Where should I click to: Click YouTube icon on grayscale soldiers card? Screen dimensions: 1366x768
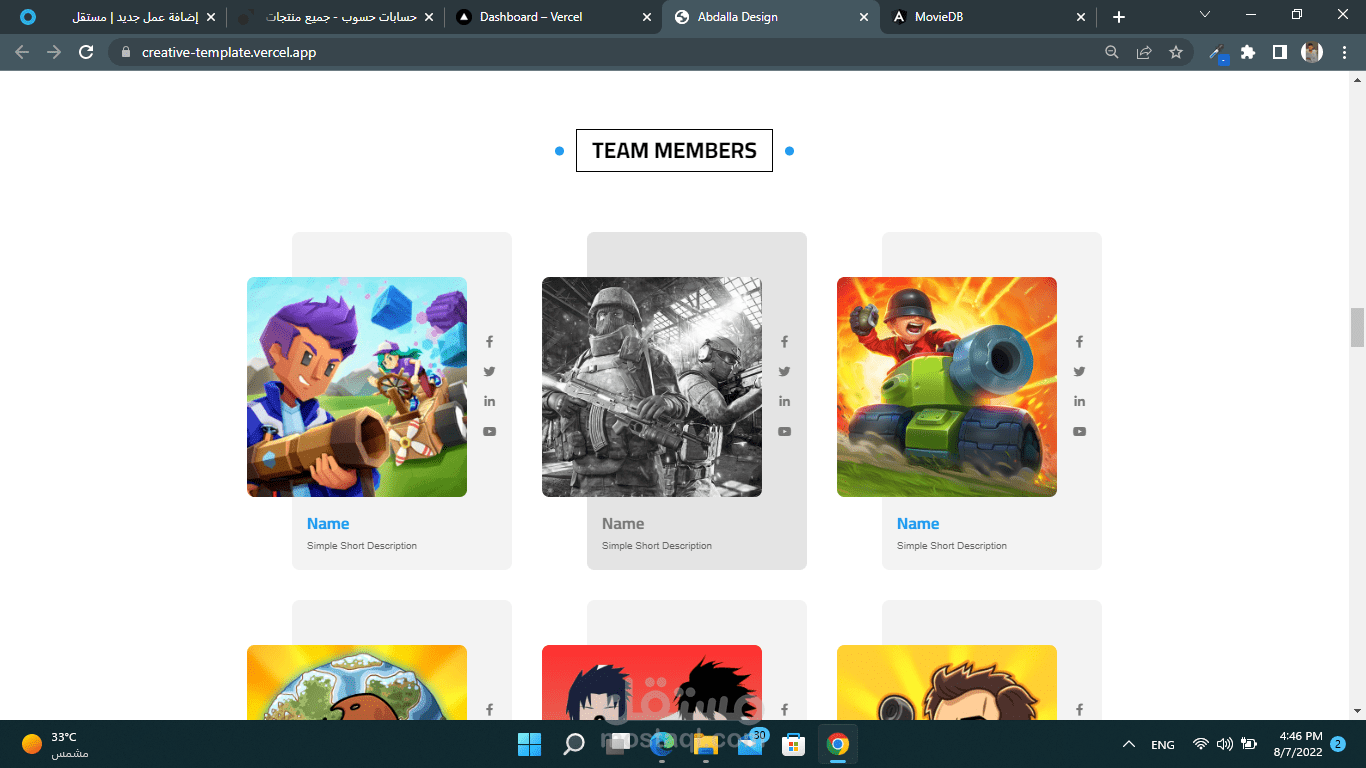(784, 432)
